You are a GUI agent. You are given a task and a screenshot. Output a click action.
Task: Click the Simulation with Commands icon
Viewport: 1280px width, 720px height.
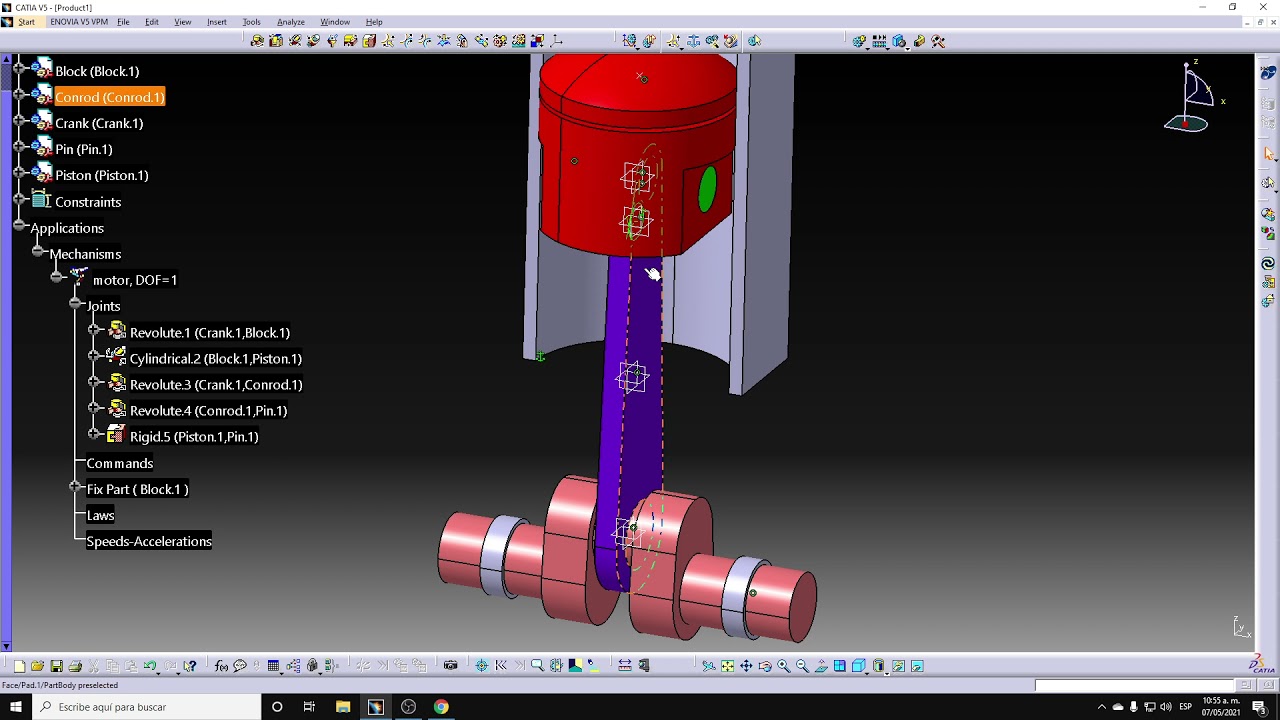(x=629, y=41)
